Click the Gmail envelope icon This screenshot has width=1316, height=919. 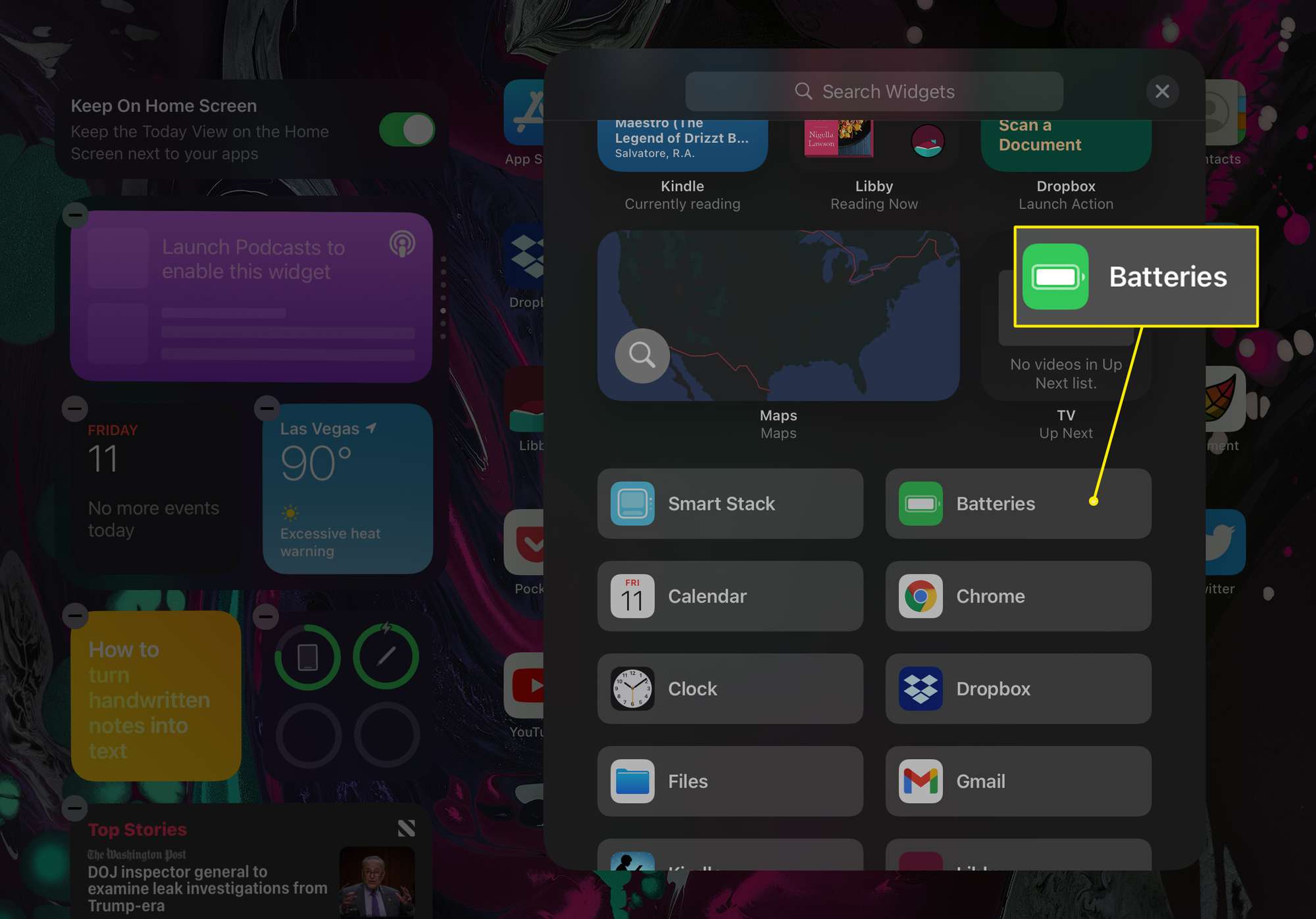(x=921, y=782)
